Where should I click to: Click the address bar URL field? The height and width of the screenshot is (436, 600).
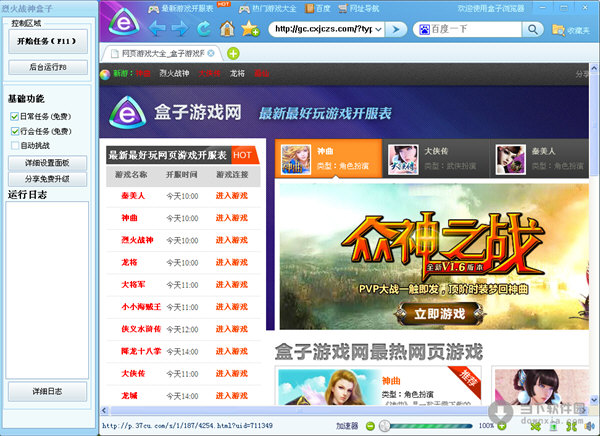323,29
